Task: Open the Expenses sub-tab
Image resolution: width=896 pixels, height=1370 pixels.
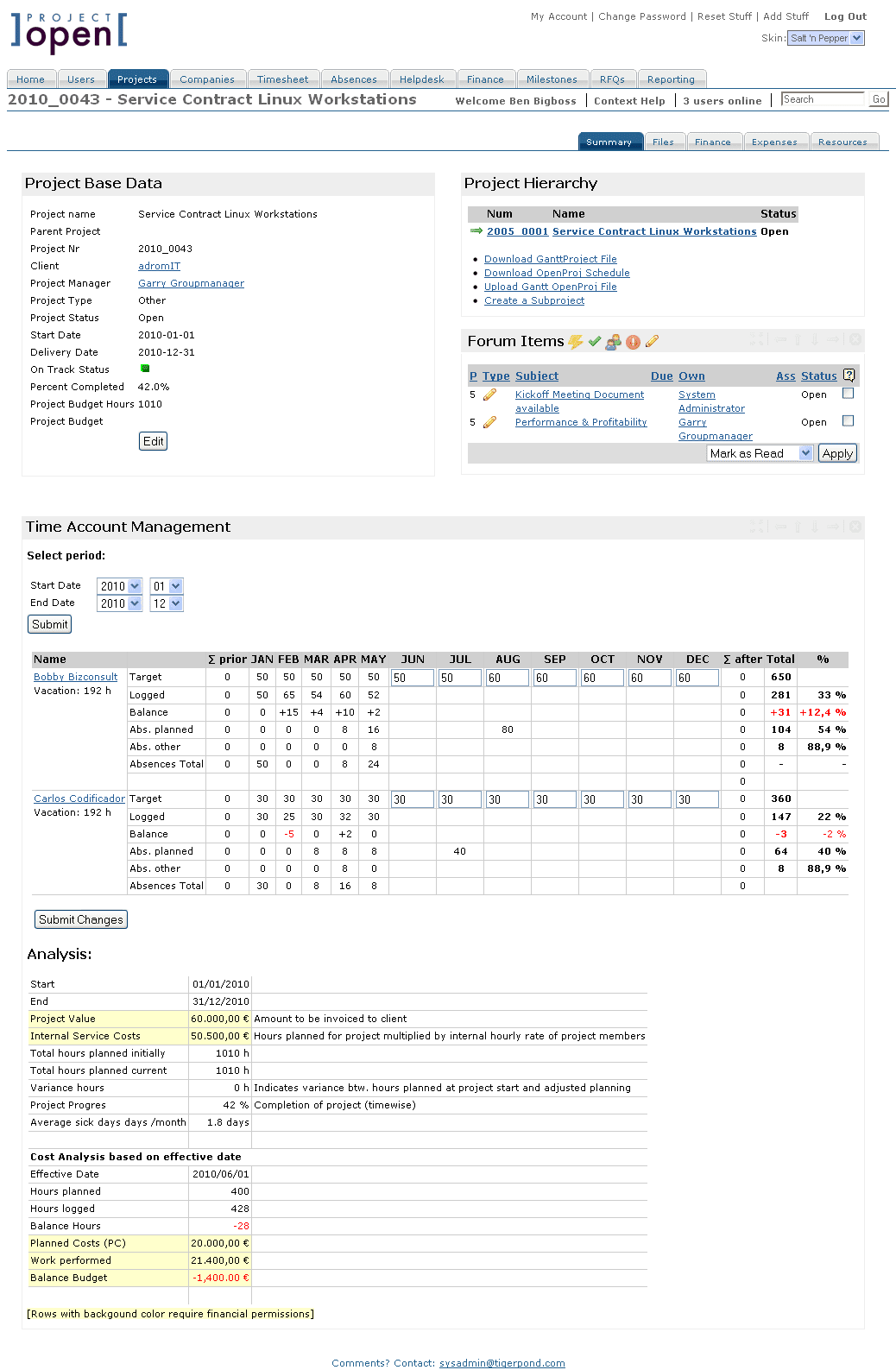Action: [x=774, y=142]
